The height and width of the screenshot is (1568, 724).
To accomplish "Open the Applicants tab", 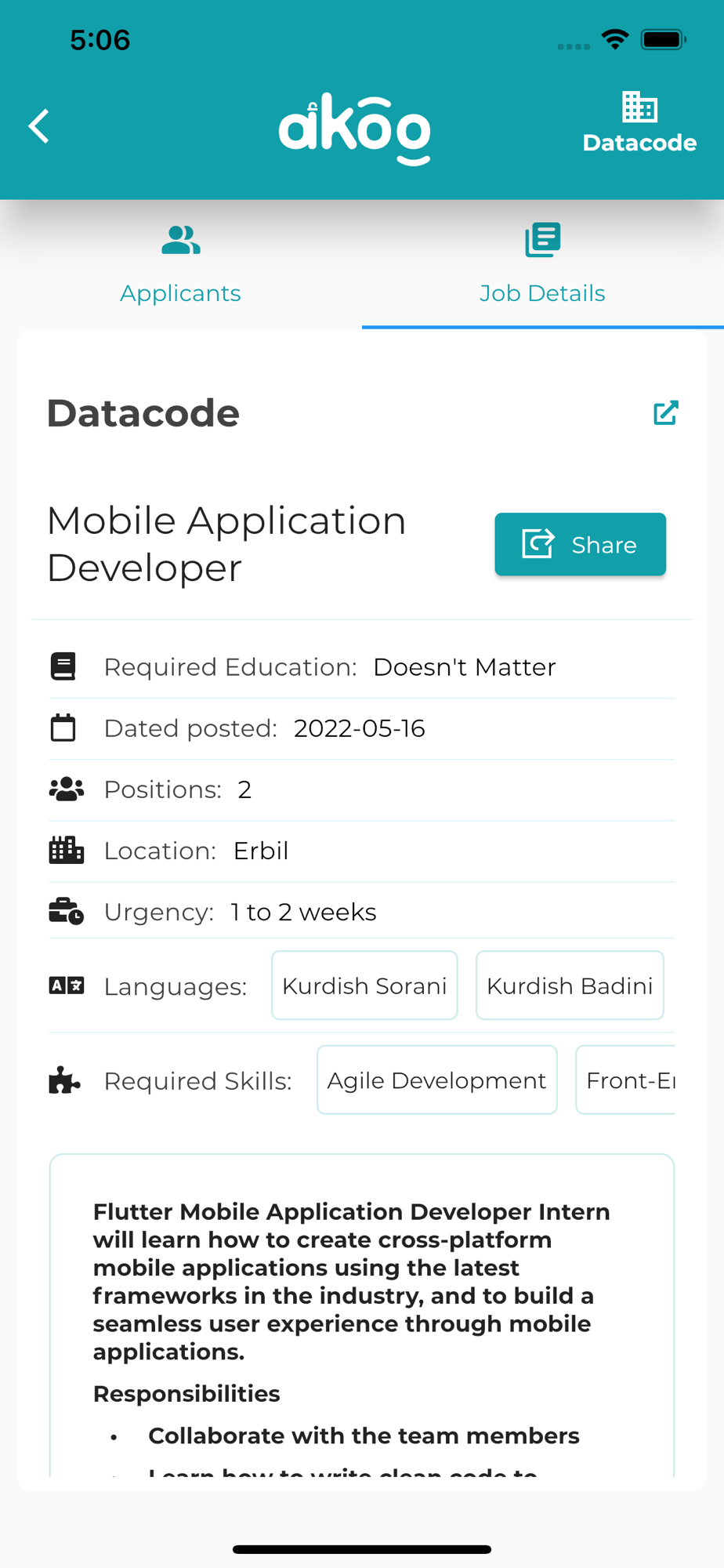I will (x=180, y=264).
